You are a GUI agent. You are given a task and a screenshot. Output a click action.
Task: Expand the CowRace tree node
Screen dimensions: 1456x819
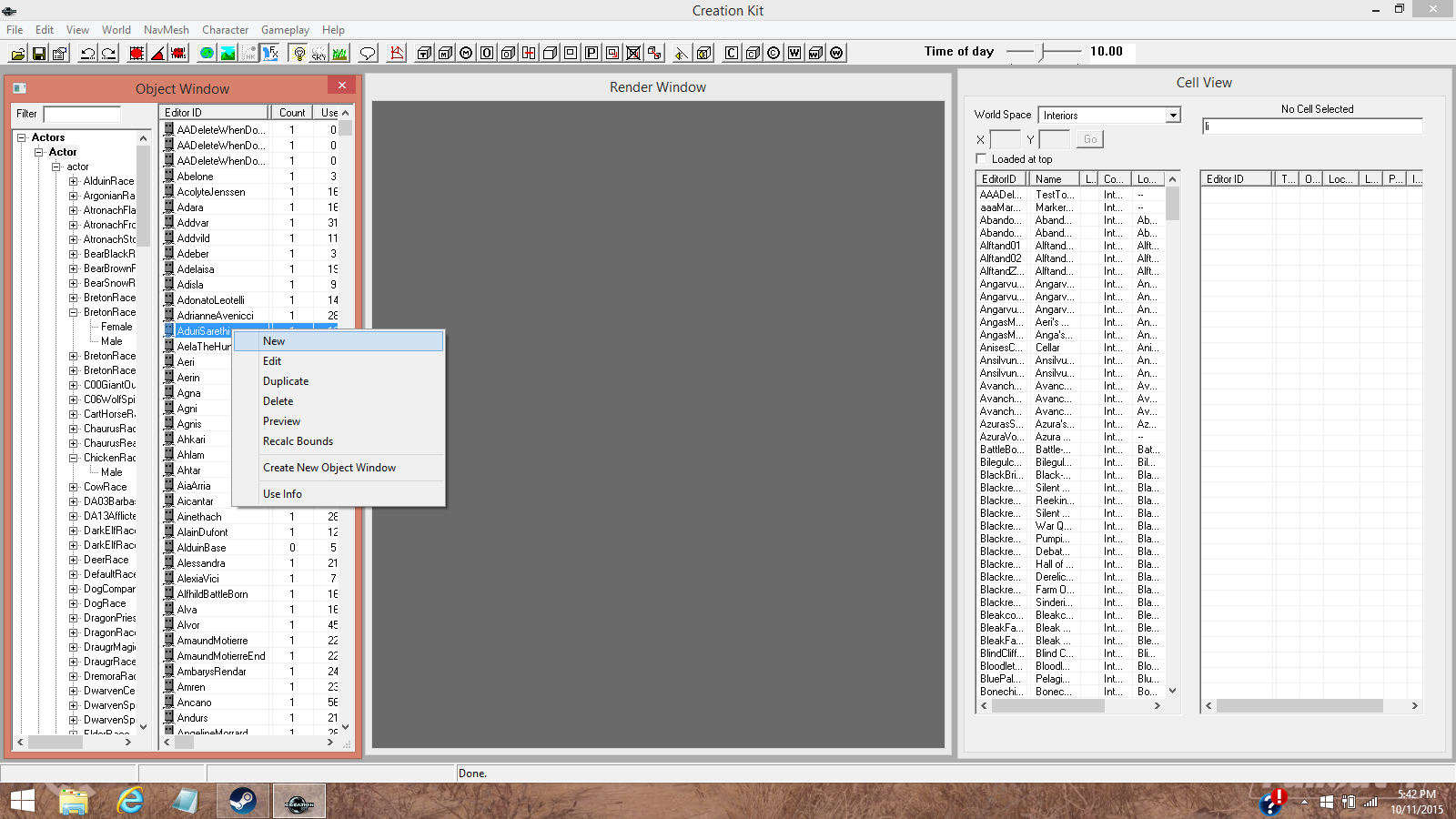tap(74, 487)
